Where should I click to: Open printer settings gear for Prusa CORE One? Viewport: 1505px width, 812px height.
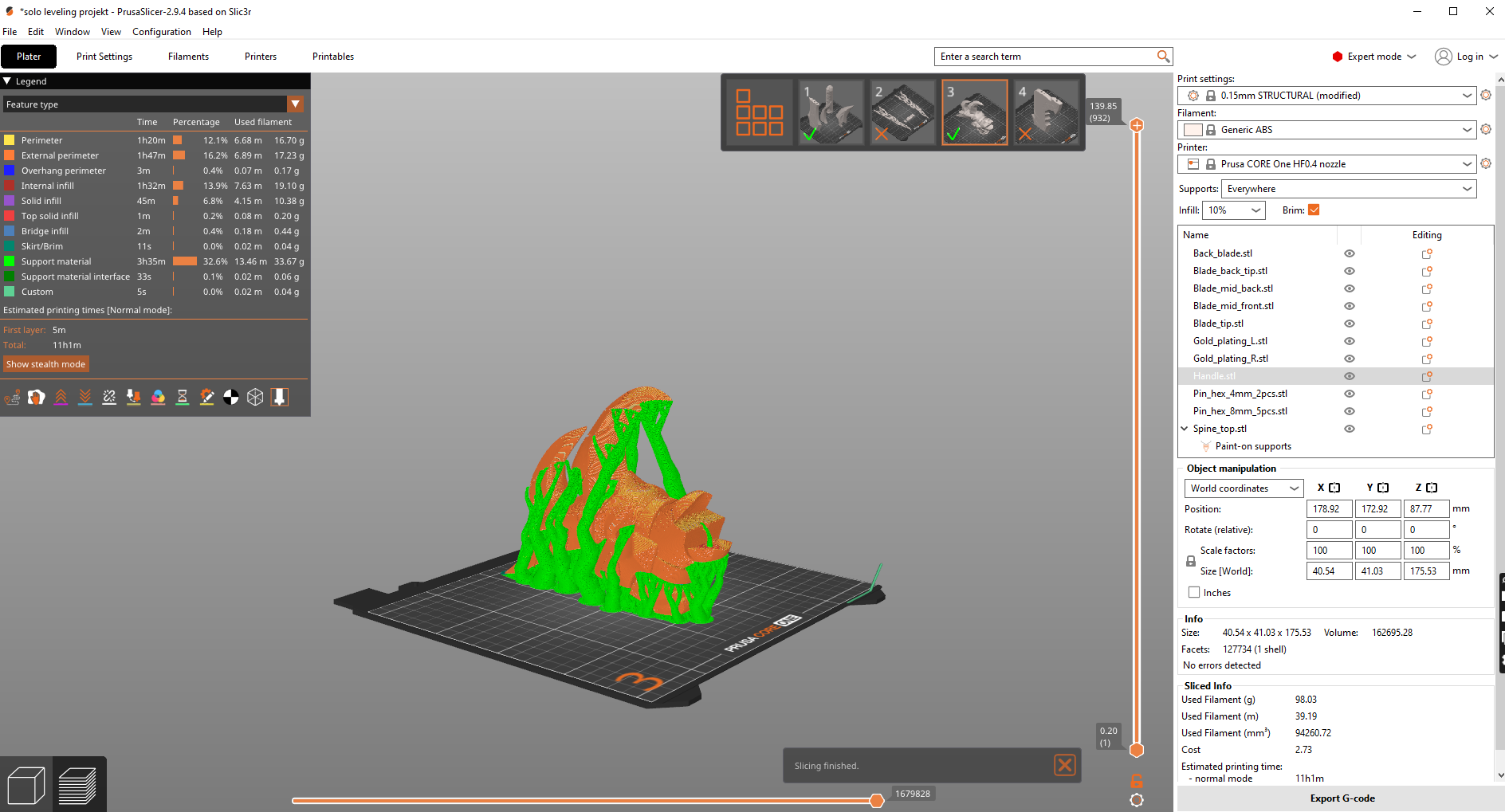(1486, 163)
